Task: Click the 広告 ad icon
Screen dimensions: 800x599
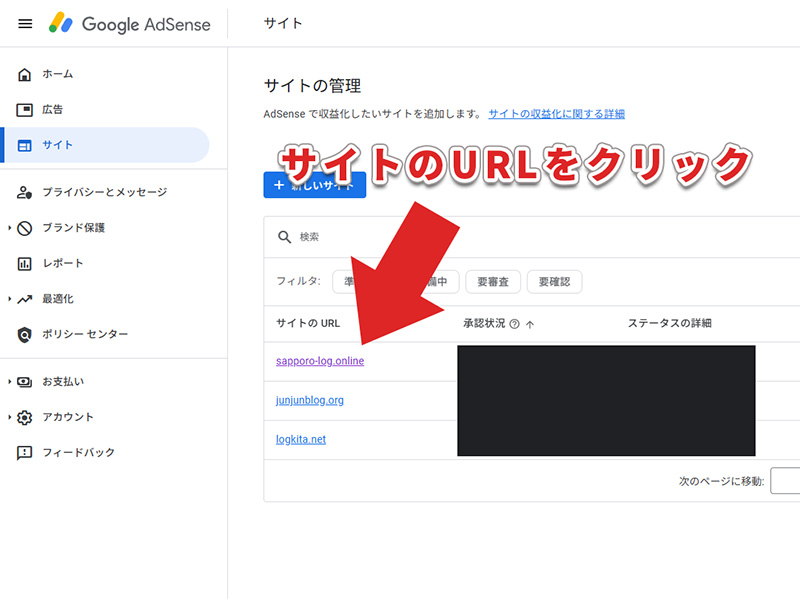Action: coord(24,110)
